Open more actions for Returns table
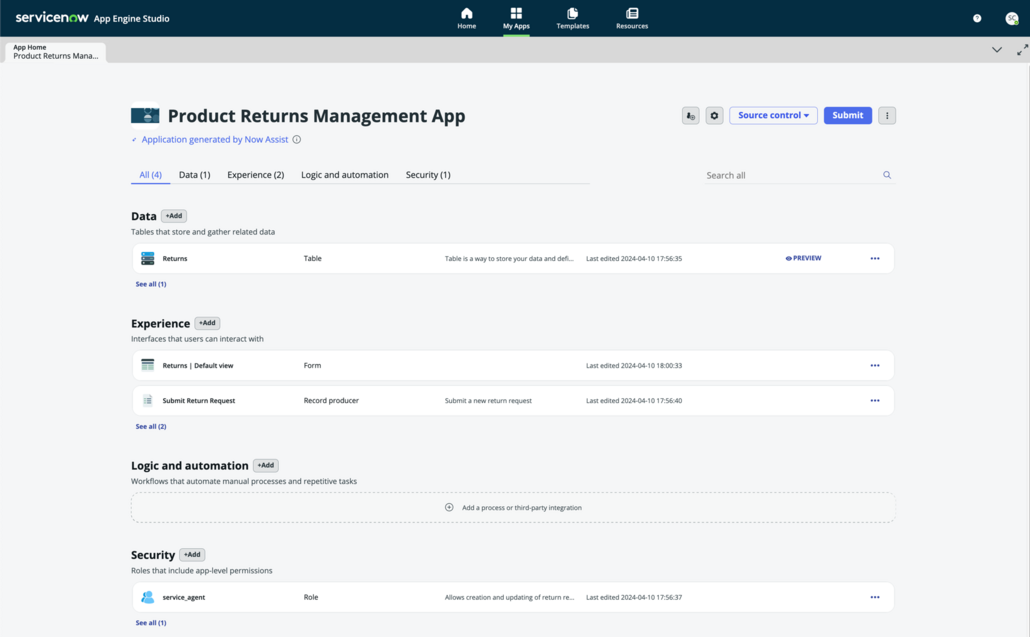This screenshot has width=1030, height=637. click(x=875, y=259)
